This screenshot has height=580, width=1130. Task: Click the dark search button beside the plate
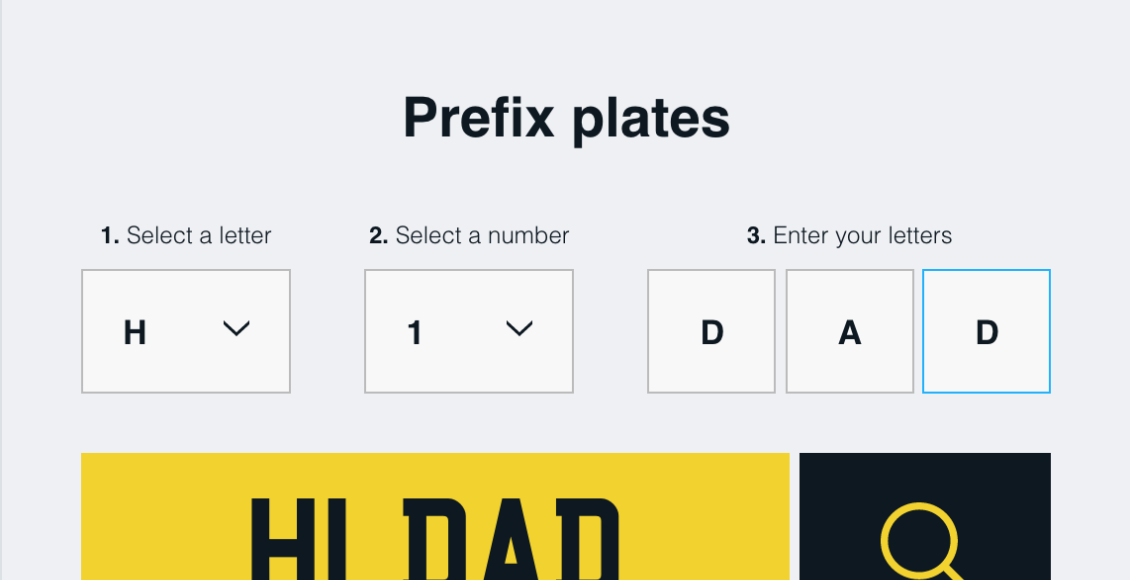(x=925, y=517)
